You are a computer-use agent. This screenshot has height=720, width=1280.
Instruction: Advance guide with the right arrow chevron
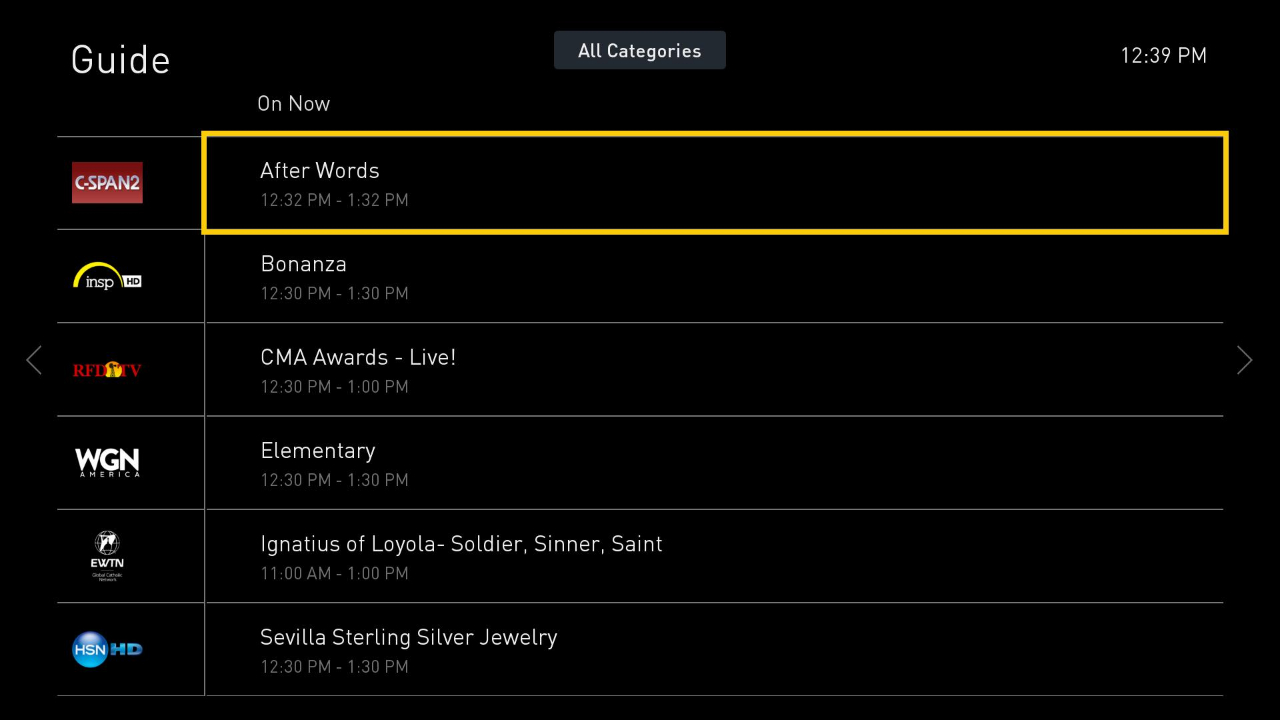point(1245,360)
